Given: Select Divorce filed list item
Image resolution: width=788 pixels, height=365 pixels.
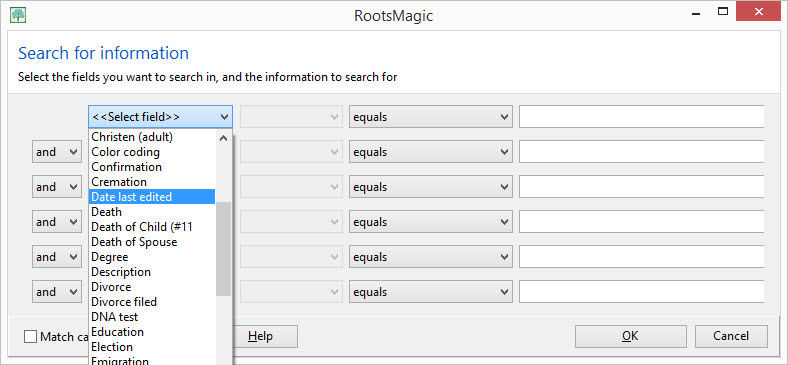Looking at the screenshot, I should pos(152,302).
